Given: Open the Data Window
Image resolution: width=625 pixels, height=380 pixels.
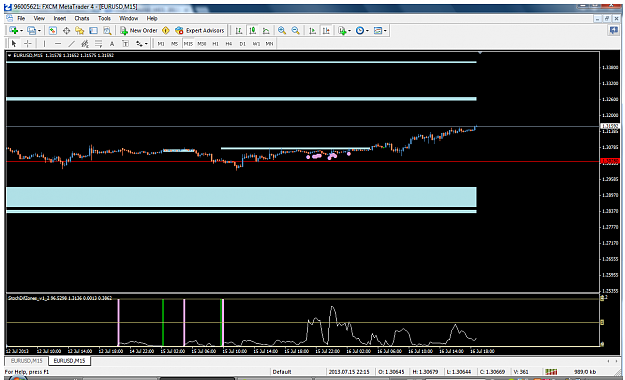Looking at the screenshot, I should click(66, 31).
